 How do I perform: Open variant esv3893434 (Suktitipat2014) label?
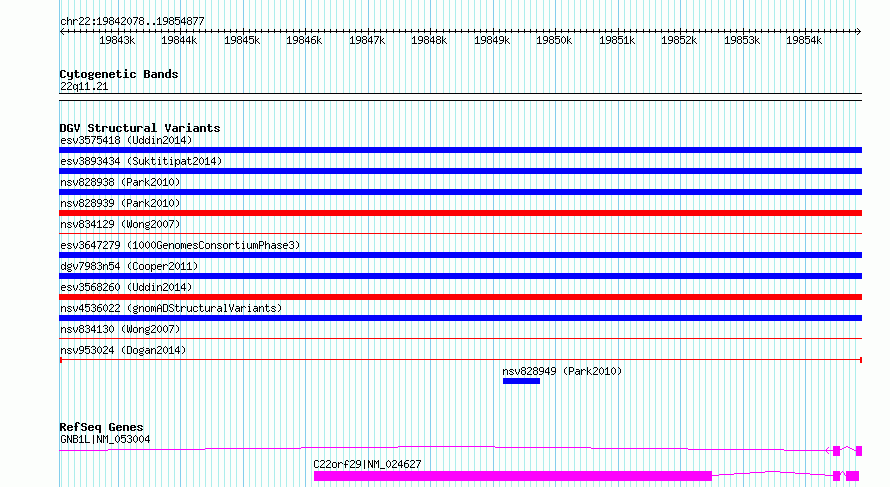pos(141,161)
